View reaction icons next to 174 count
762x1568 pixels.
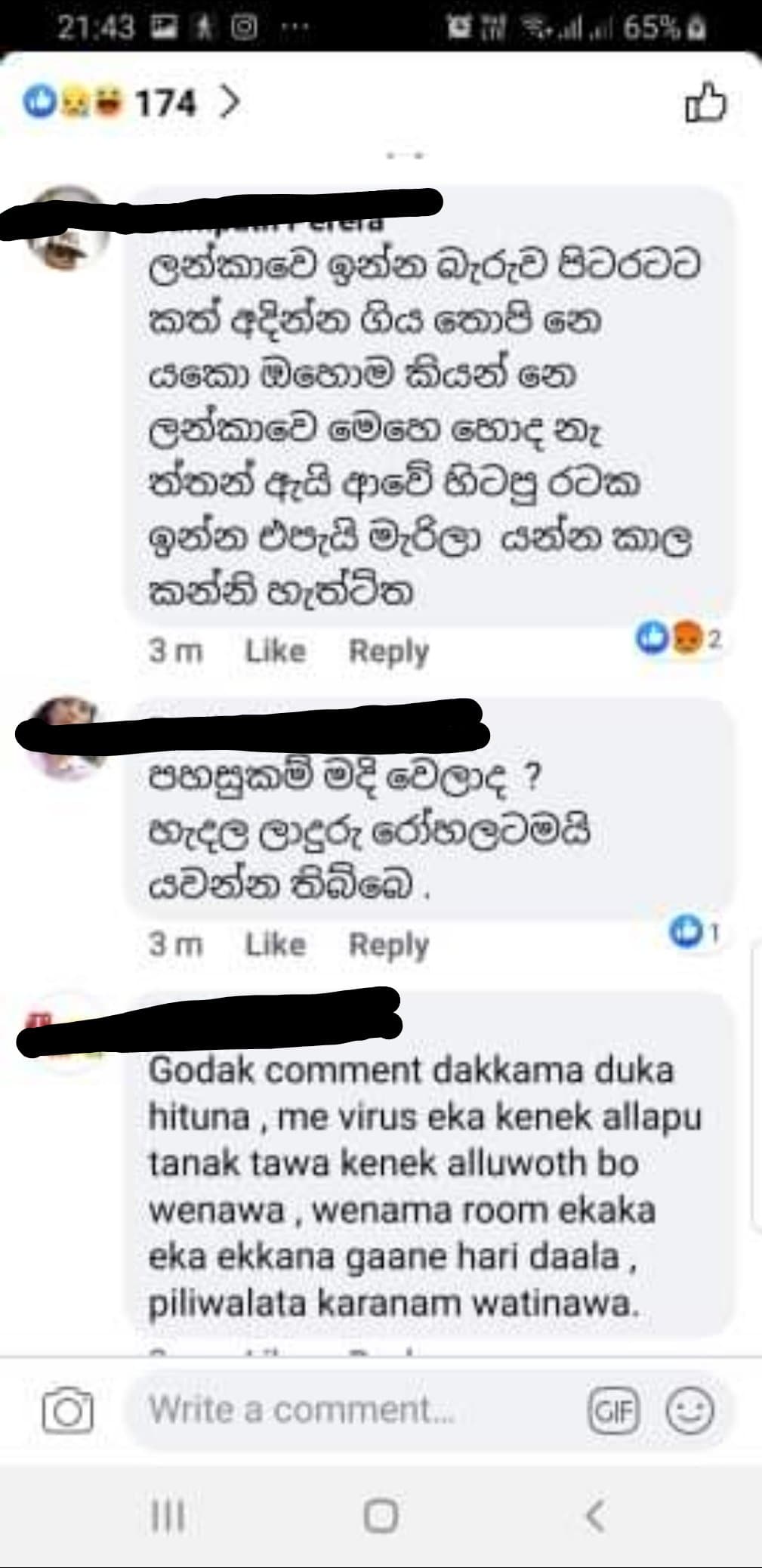[x=72, y=103]
